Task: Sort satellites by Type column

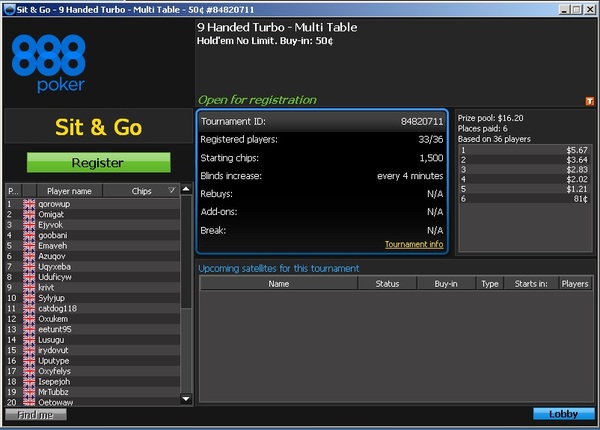Action: 490,284
